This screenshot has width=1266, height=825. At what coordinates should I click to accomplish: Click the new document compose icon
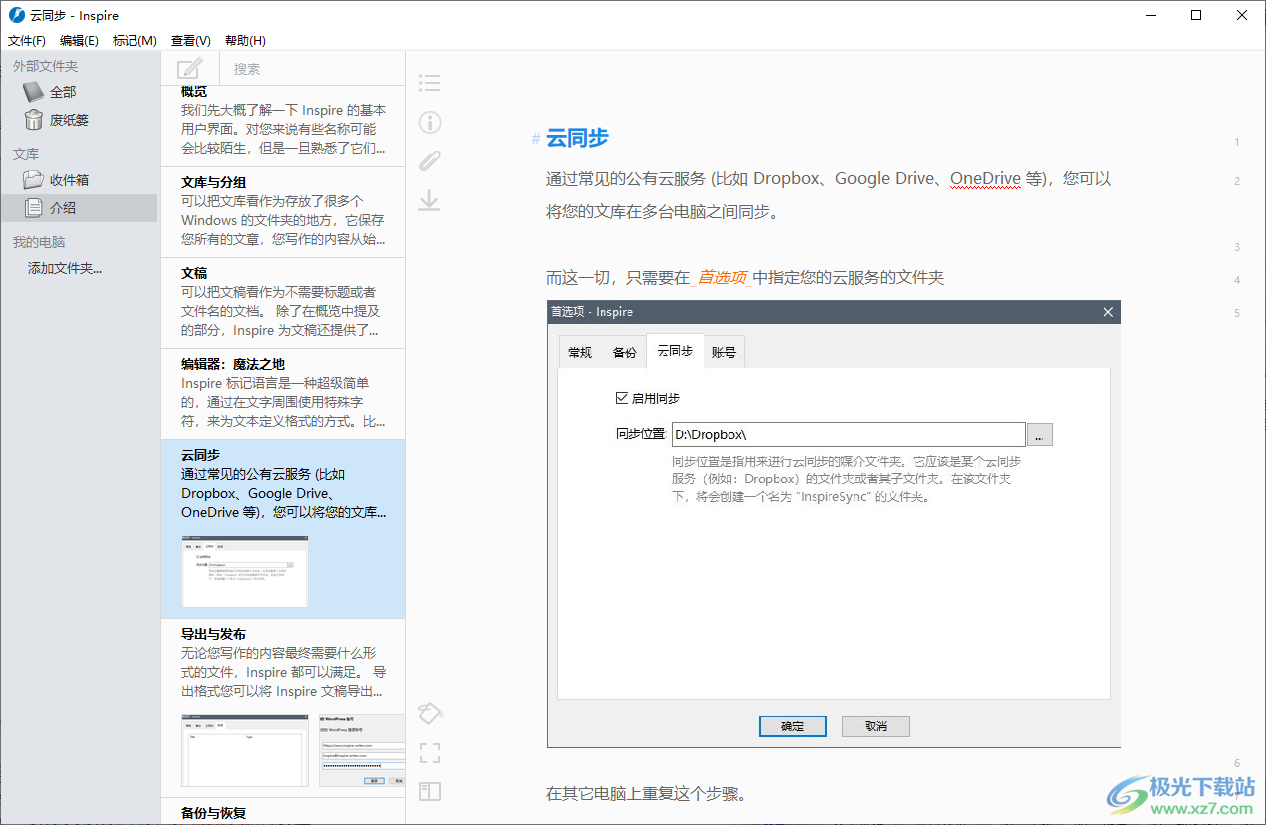189,69
